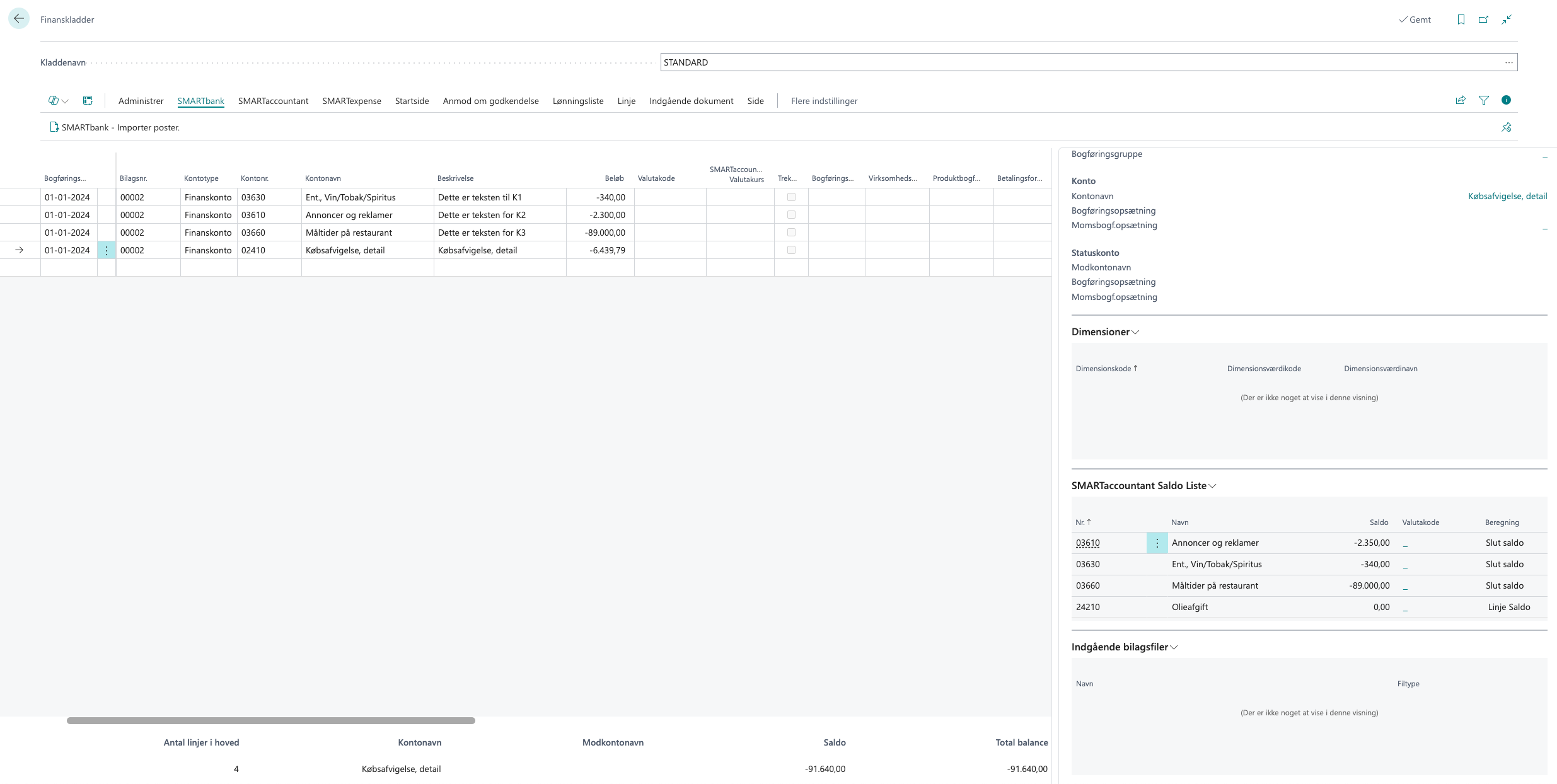Open edit in Excel grid icon
The image size is (1557, 784).
[88, 101]
